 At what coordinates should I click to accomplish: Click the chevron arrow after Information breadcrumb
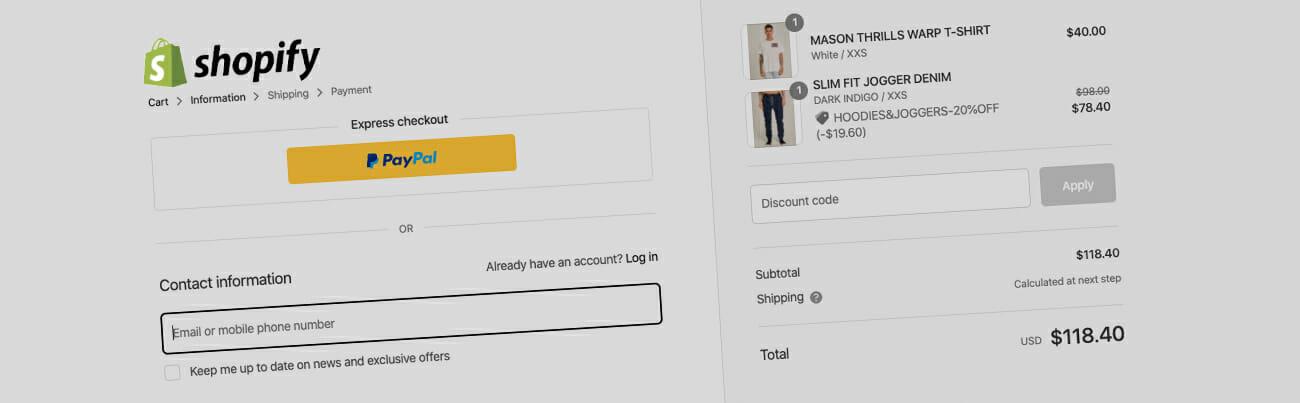pos(256,96)
